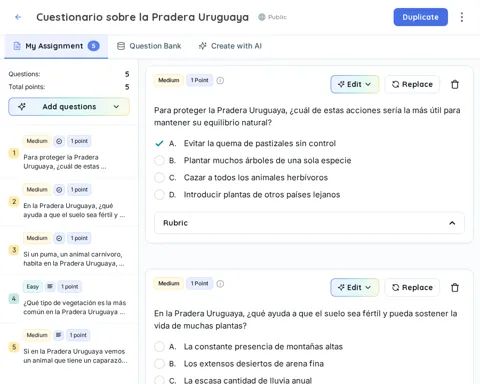Click the 1 Point tag on second question card
480x384 pixels.
coord(199,284)
